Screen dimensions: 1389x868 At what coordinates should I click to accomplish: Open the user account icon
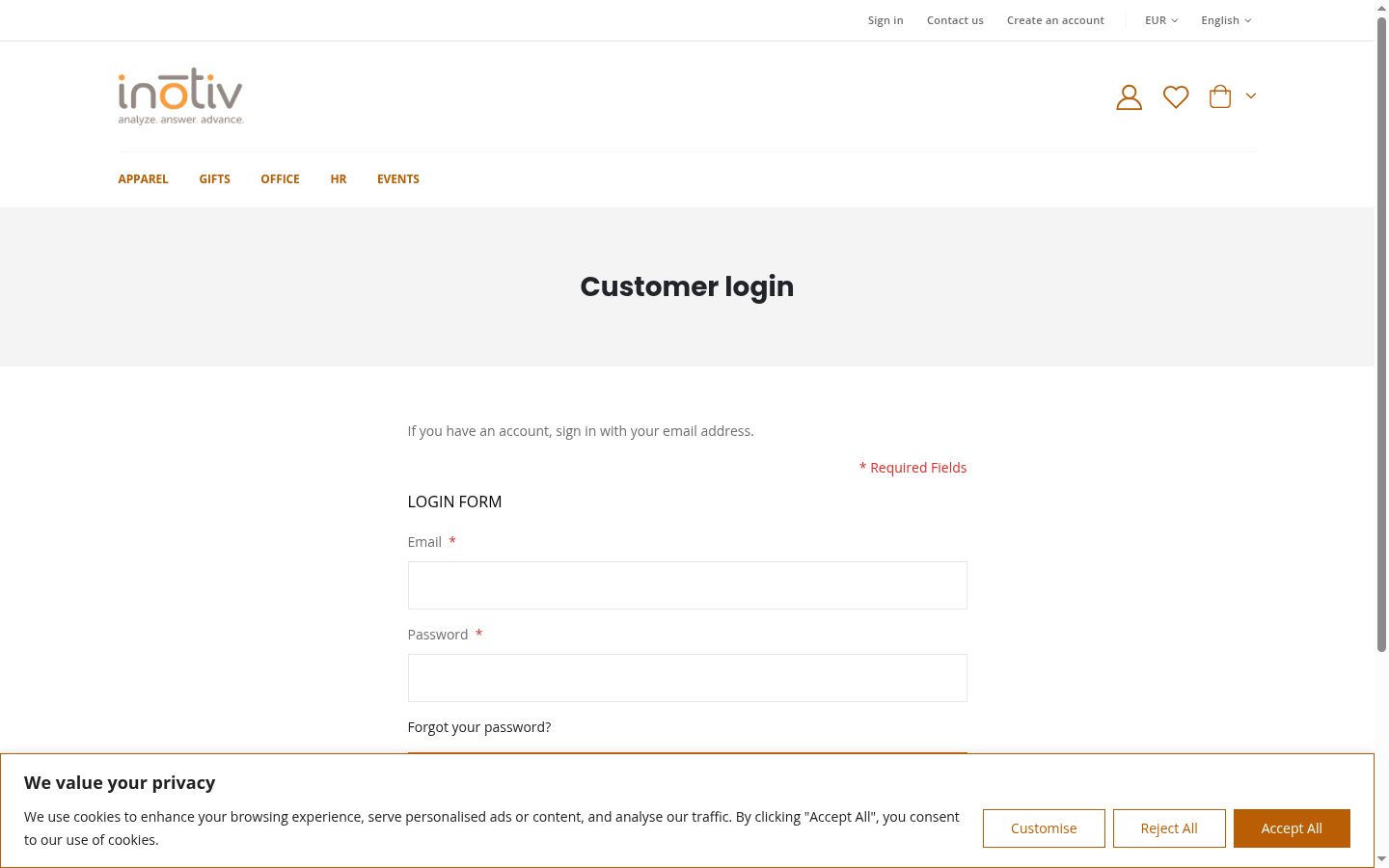(x=1129, y=96)
